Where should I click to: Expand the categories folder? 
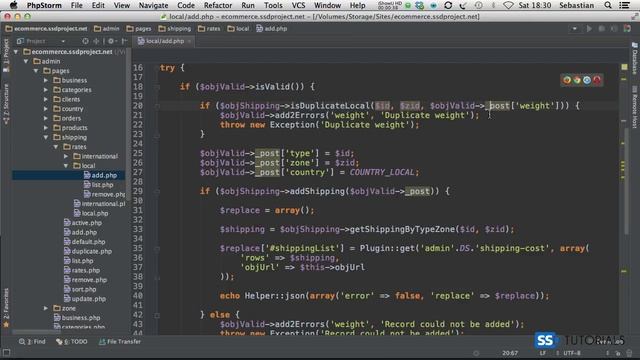[46, 90]
